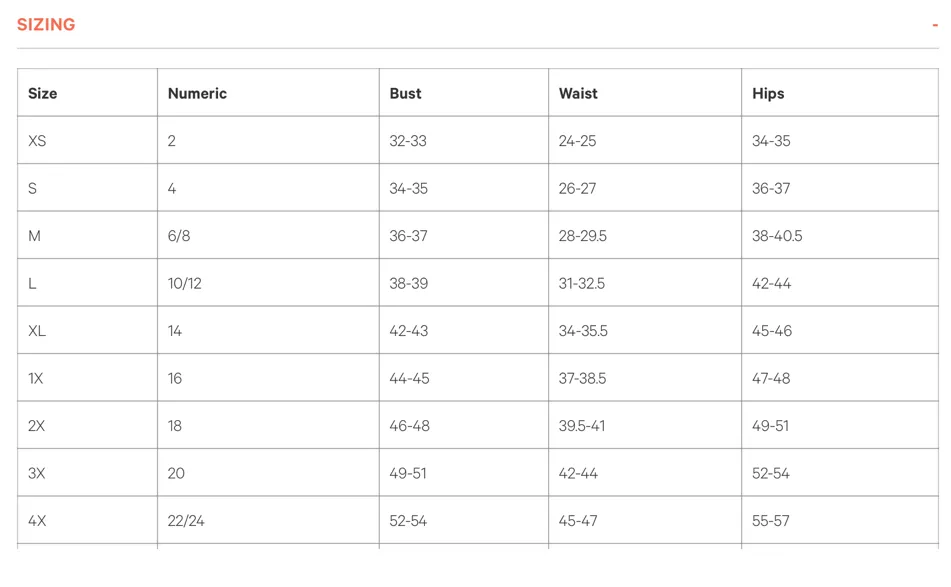Click the Waist column header
The image size is (951, 587).
[578, 93]
